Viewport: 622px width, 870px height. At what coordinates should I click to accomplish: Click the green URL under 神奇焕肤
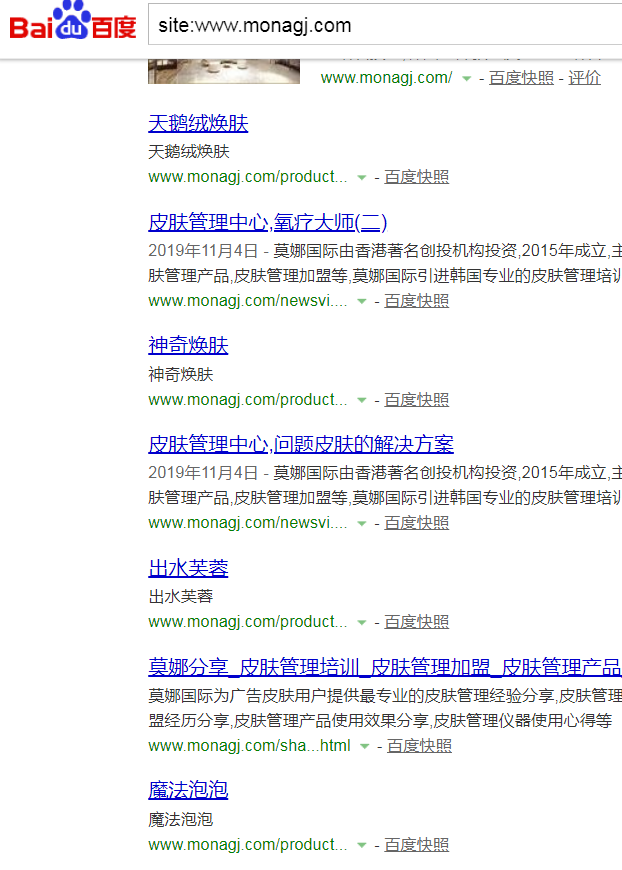(247, 399)
